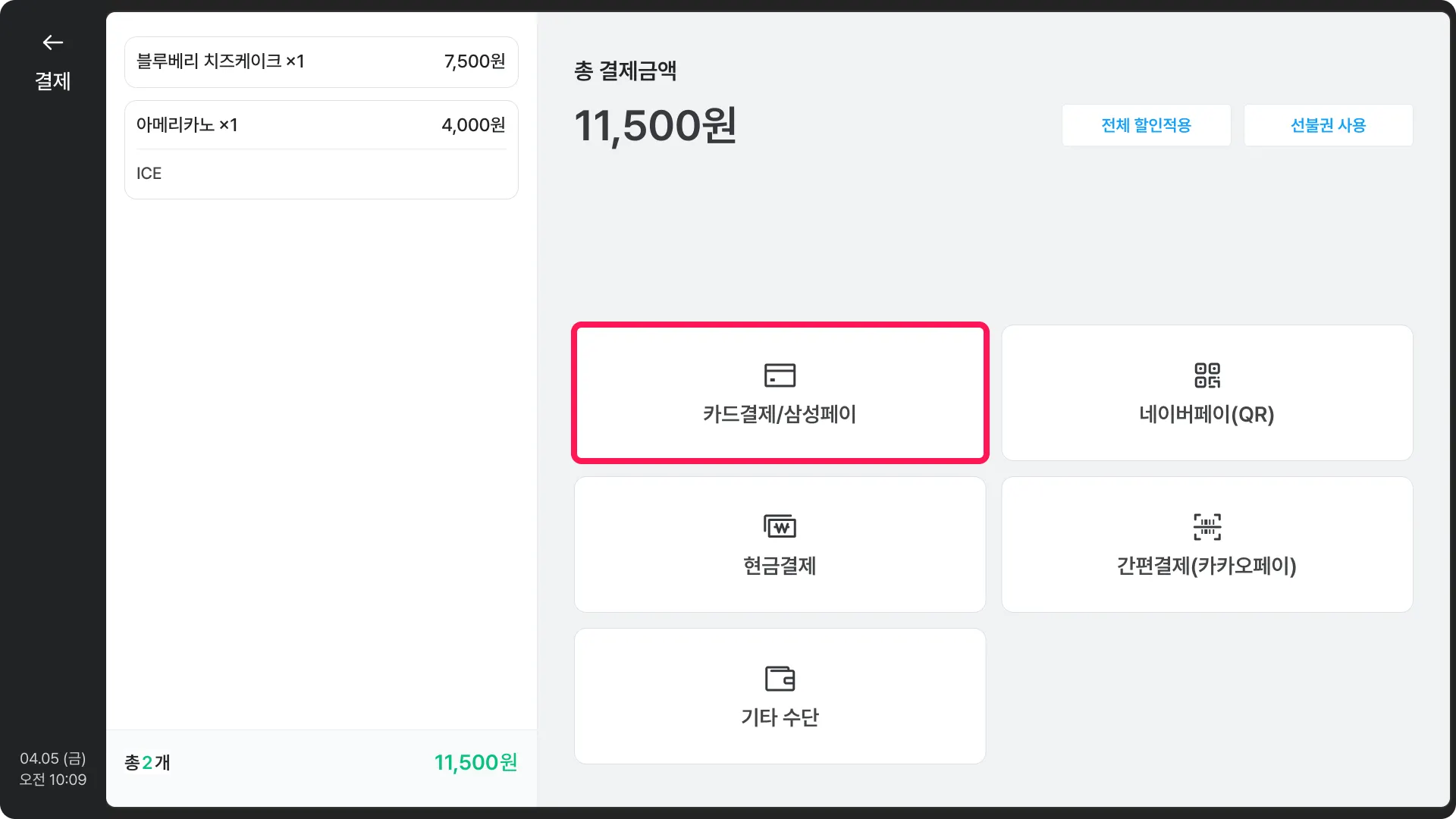
Task: Apply discount with 전체 할인적용 button
Action: point(1146,125)
